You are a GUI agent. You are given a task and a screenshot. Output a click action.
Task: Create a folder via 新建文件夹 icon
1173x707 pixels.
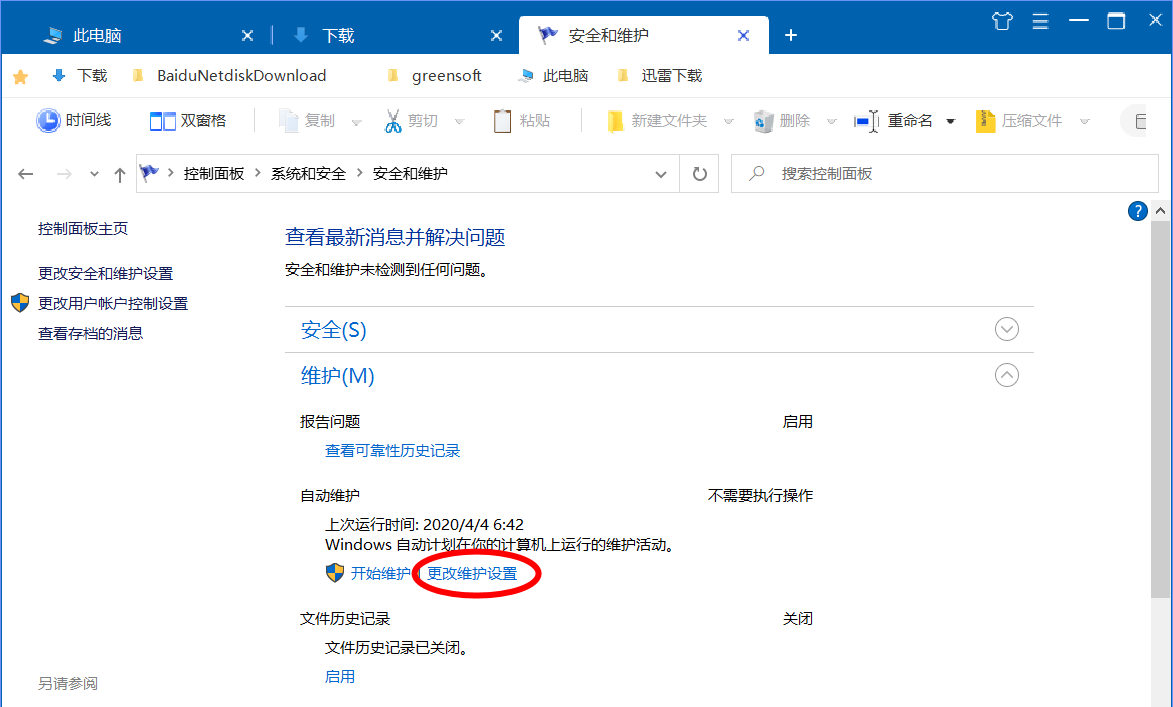coord(615,120)
